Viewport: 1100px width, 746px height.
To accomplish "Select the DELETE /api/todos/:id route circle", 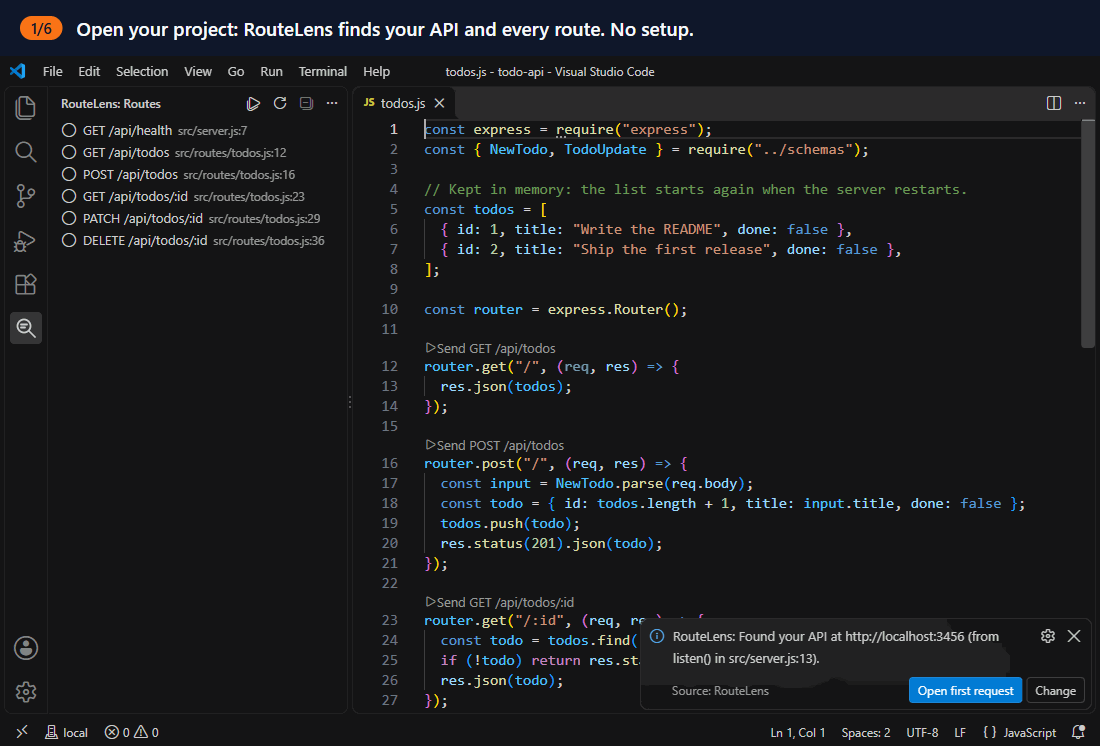I will (x=69, y=240).
